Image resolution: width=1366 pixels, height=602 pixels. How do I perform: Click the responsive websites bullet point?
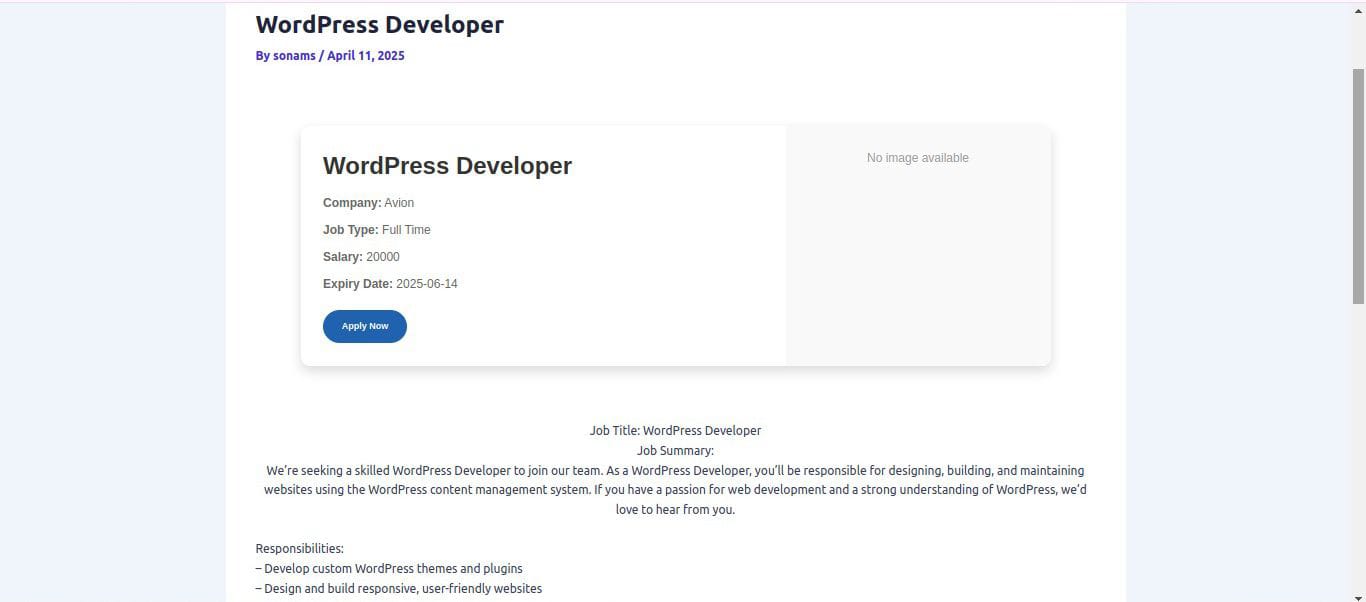tap(399, 588)
